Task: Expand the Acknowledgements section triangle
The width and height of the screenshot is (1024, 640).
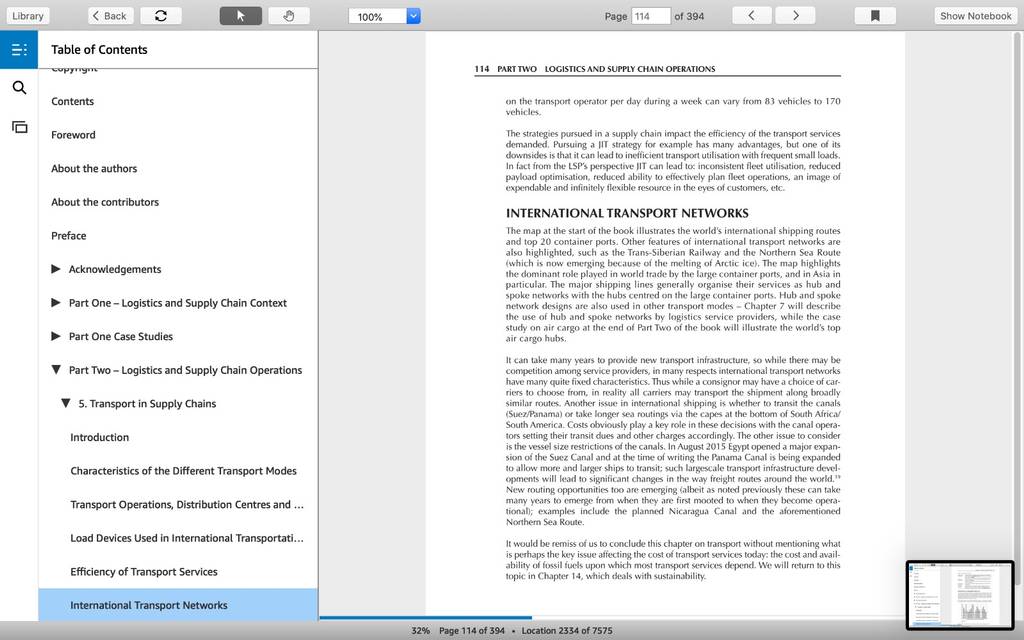Action: pos(56,269)
